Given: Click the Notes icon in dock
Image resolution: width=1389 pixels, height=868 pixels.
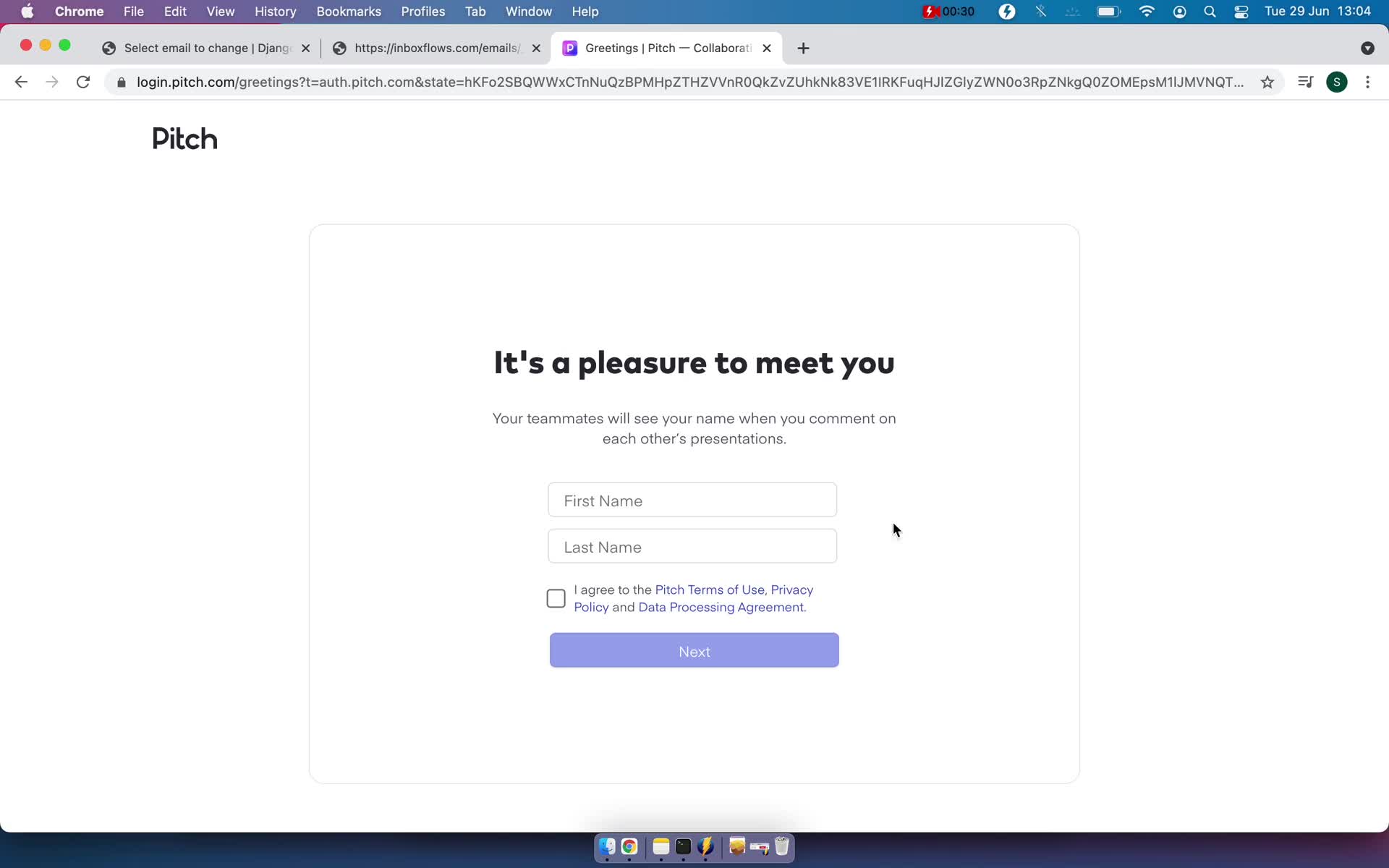Looking at the screenshot, I should (660, 846).
